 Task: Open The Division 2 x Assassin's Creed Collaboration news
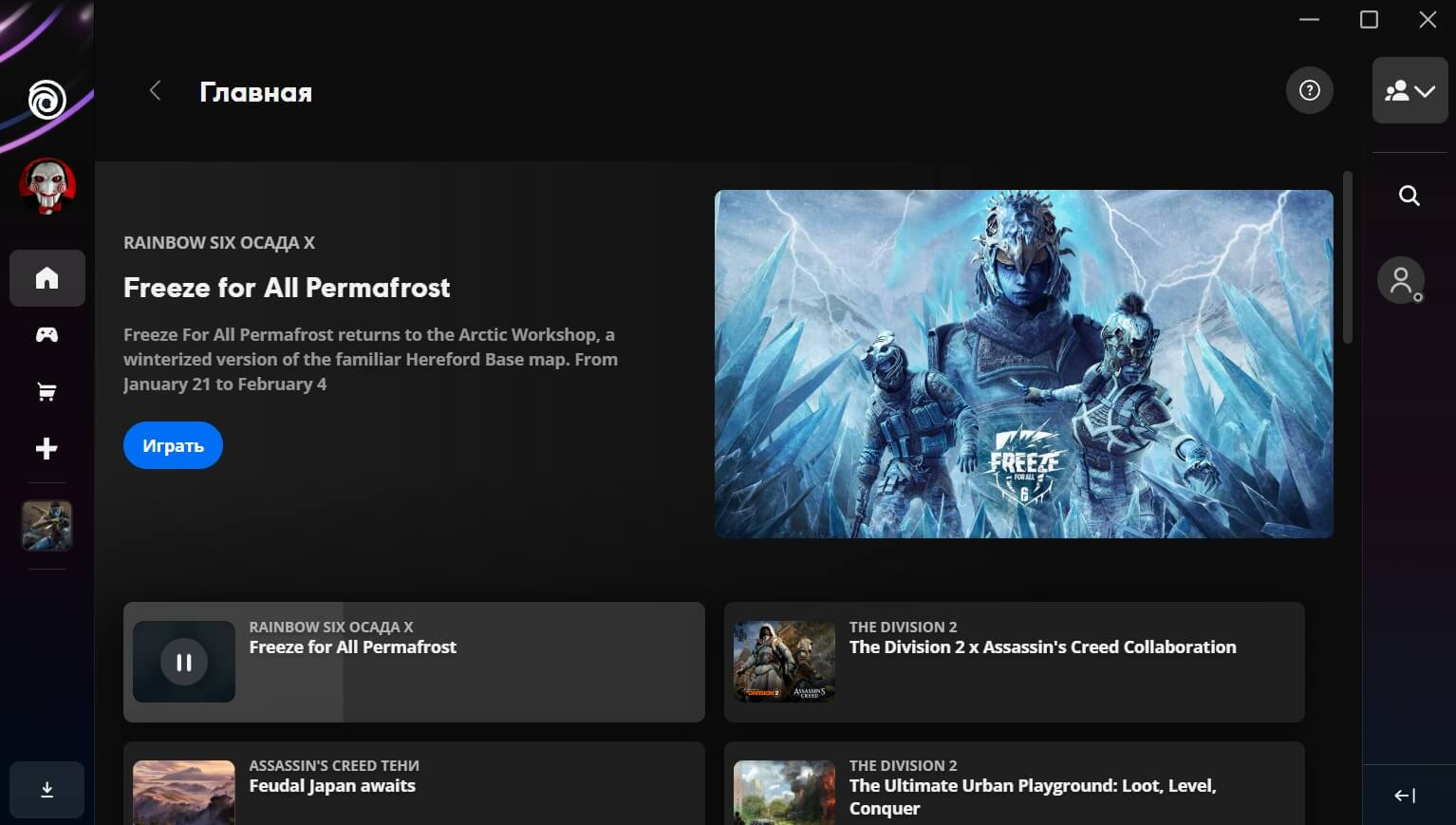[x=1014, y=662]
